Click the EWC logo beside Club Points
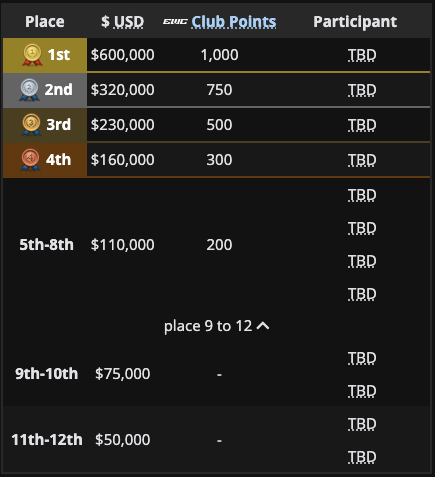Viewport: 435px width, 477px height. 175,22
